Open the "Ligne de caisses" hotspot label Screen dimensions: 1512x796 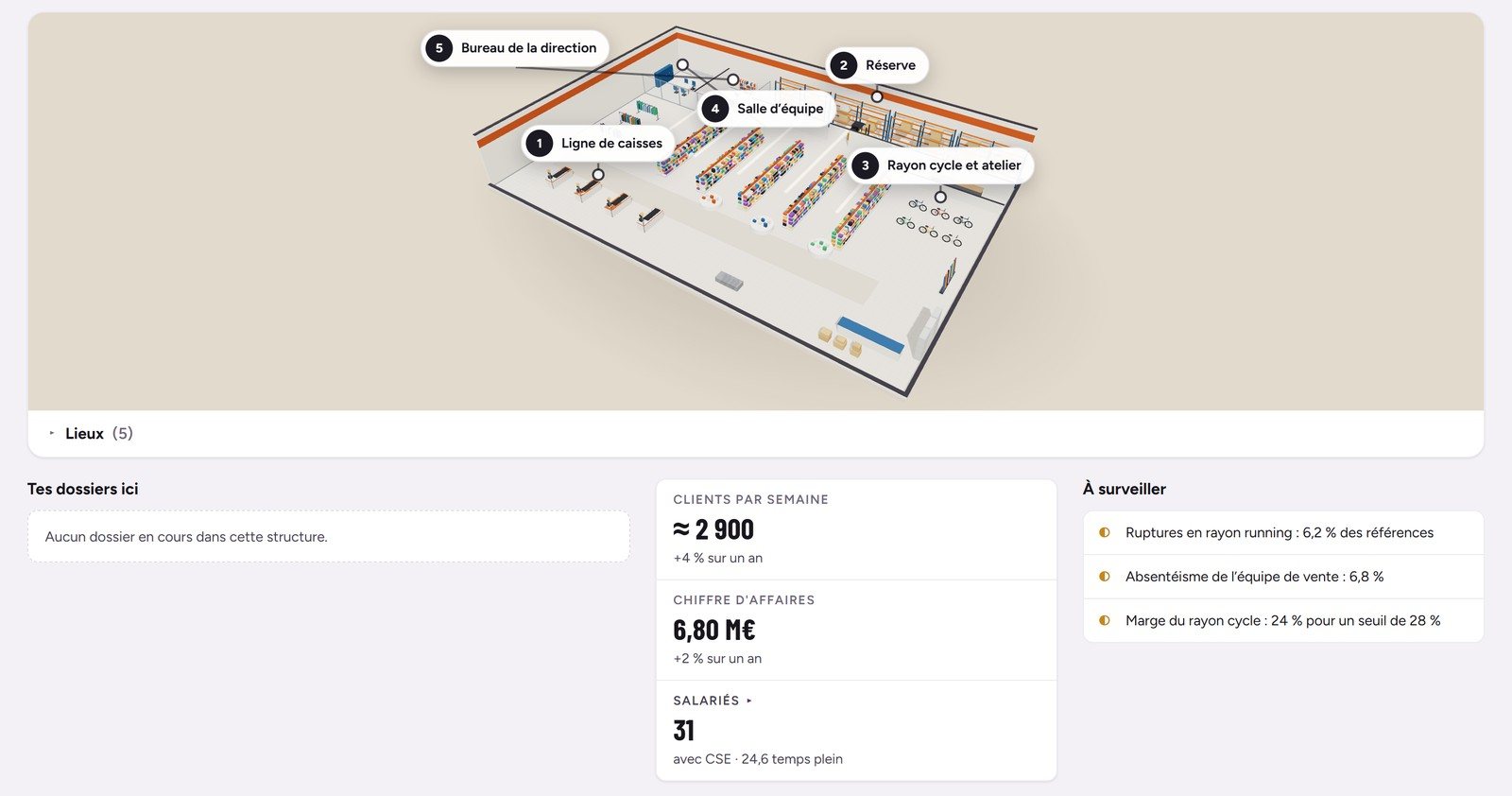(598, 144)
